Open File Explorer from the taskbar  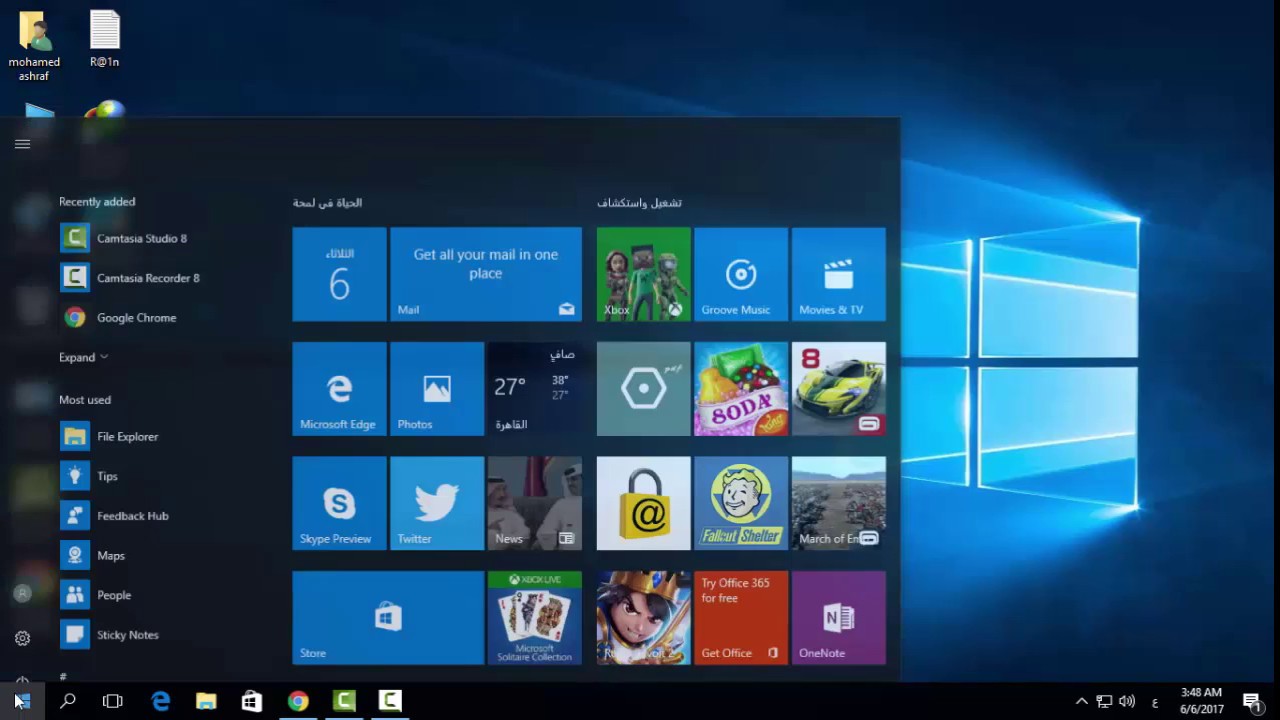click(x=206, y=701)
